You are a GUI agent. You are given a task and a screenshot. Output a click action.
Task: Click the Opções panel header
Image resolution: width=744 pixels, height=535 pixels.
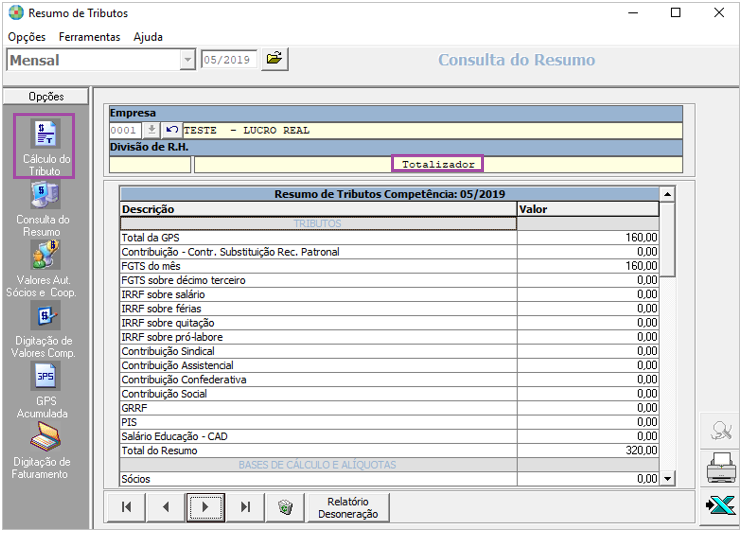tap(46, 97)
